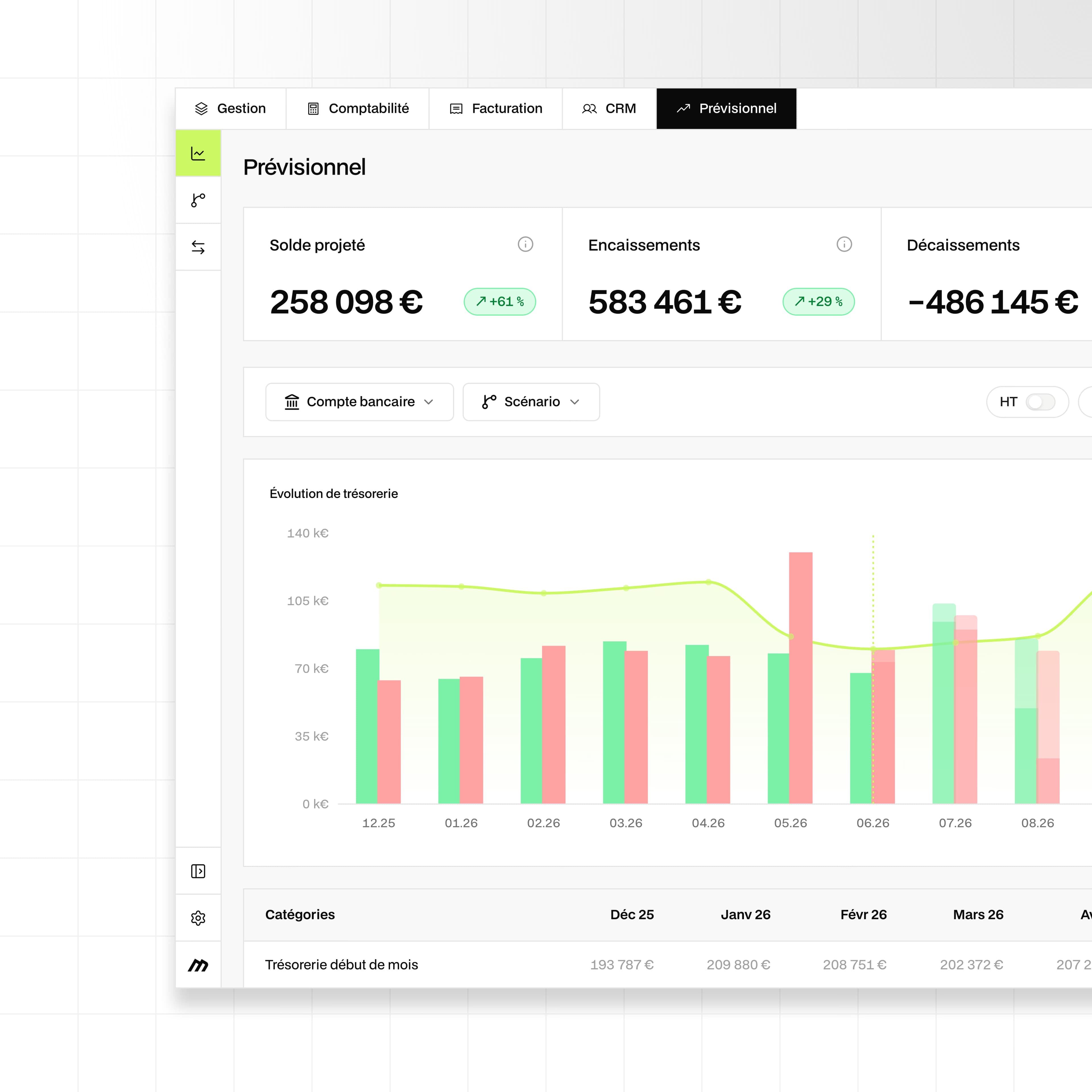Click the 258 098 € projected balance value

[346, 302]
